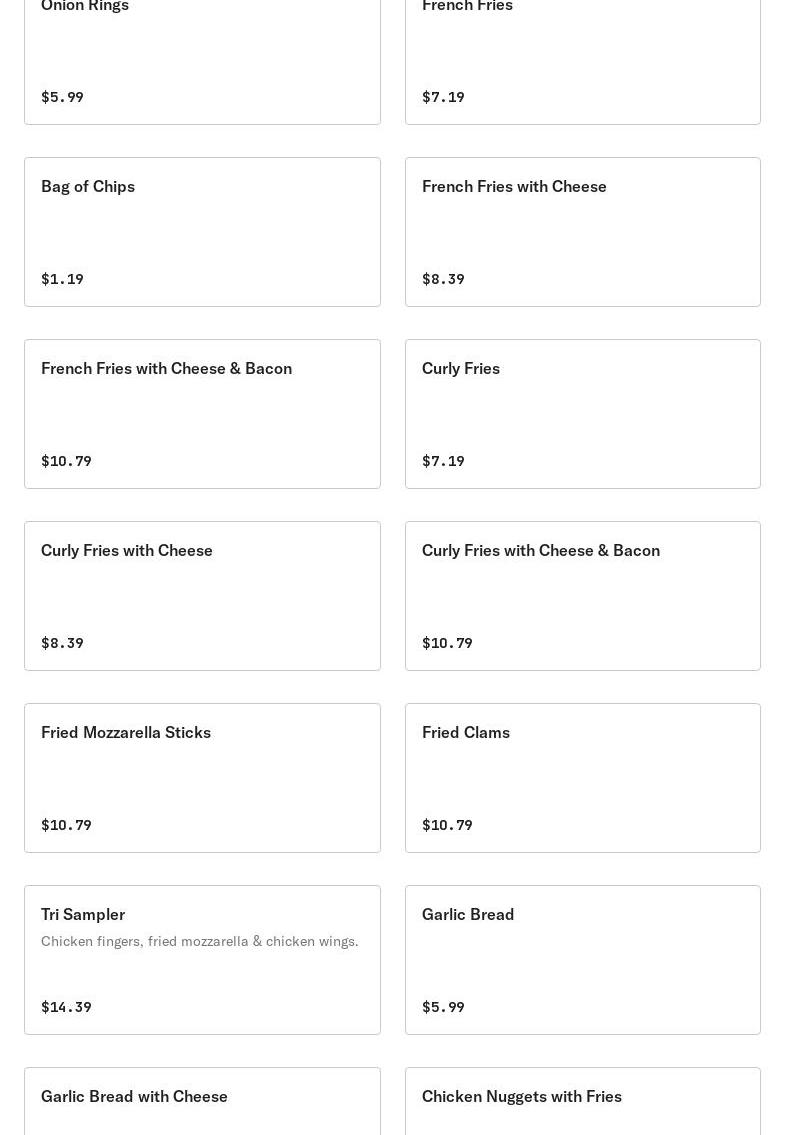Click the Bag of Chips card
The width and height of the screenshot is (785, 1135).
(202, 231)
